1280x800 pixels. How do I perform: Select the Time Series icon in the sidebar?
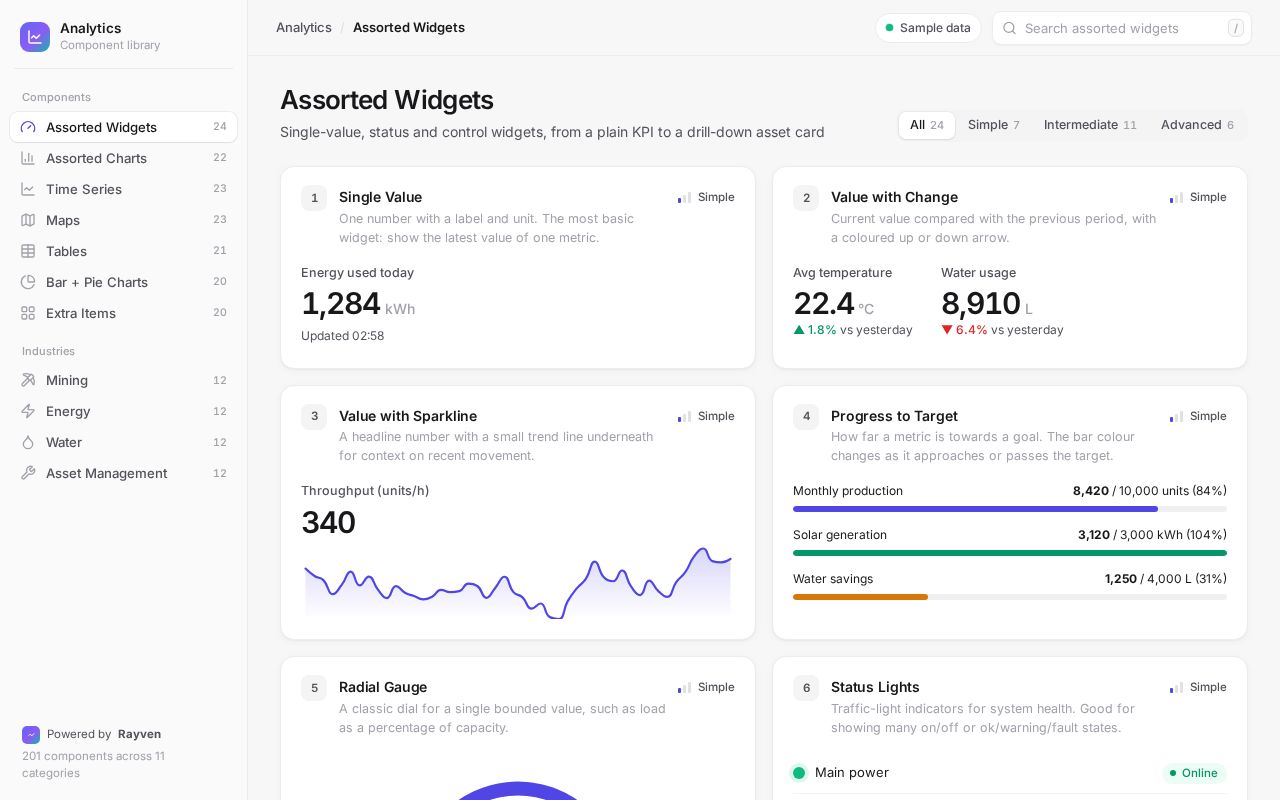(x=28, y=189)
